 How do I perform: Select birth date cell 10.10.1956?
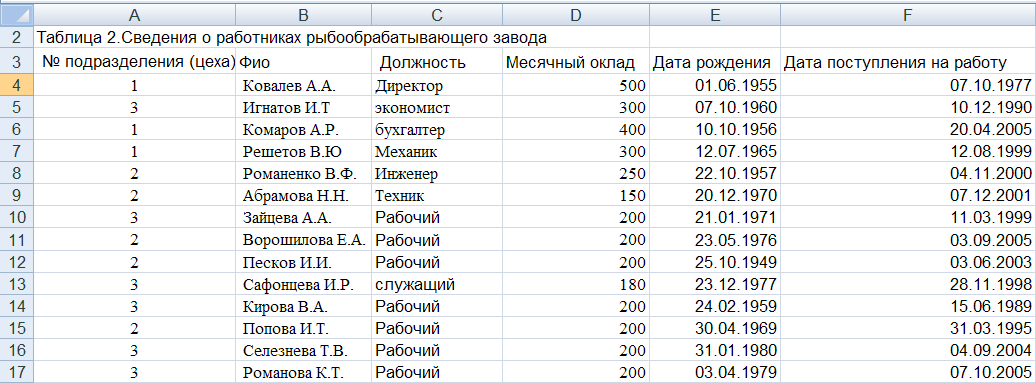pyautogui.click(x=715, y=129)
